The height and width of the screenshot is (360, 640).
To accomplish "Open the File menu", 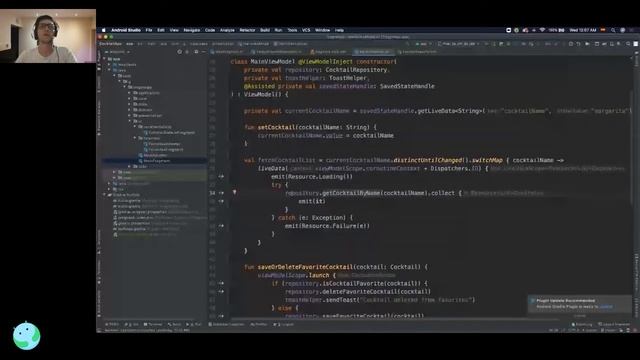I will click(149, 30).
